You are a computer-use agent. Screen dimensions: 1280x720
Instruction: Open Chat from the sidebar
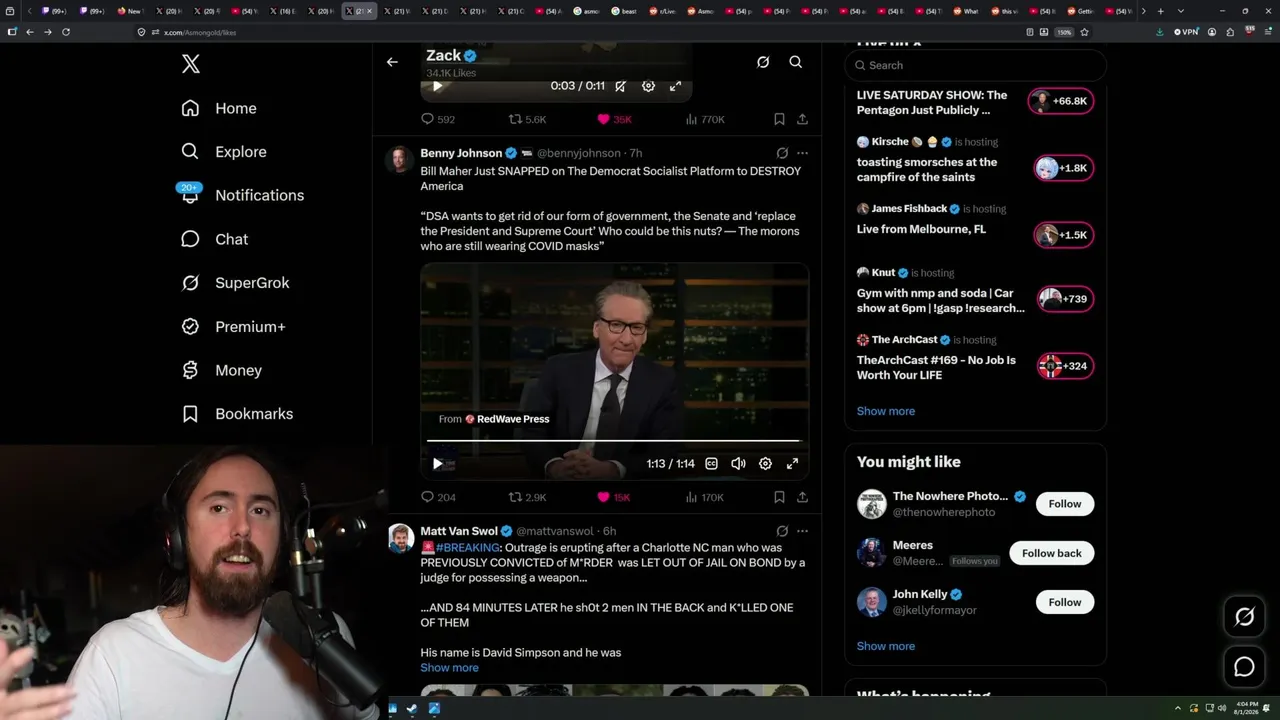[214, 239]
